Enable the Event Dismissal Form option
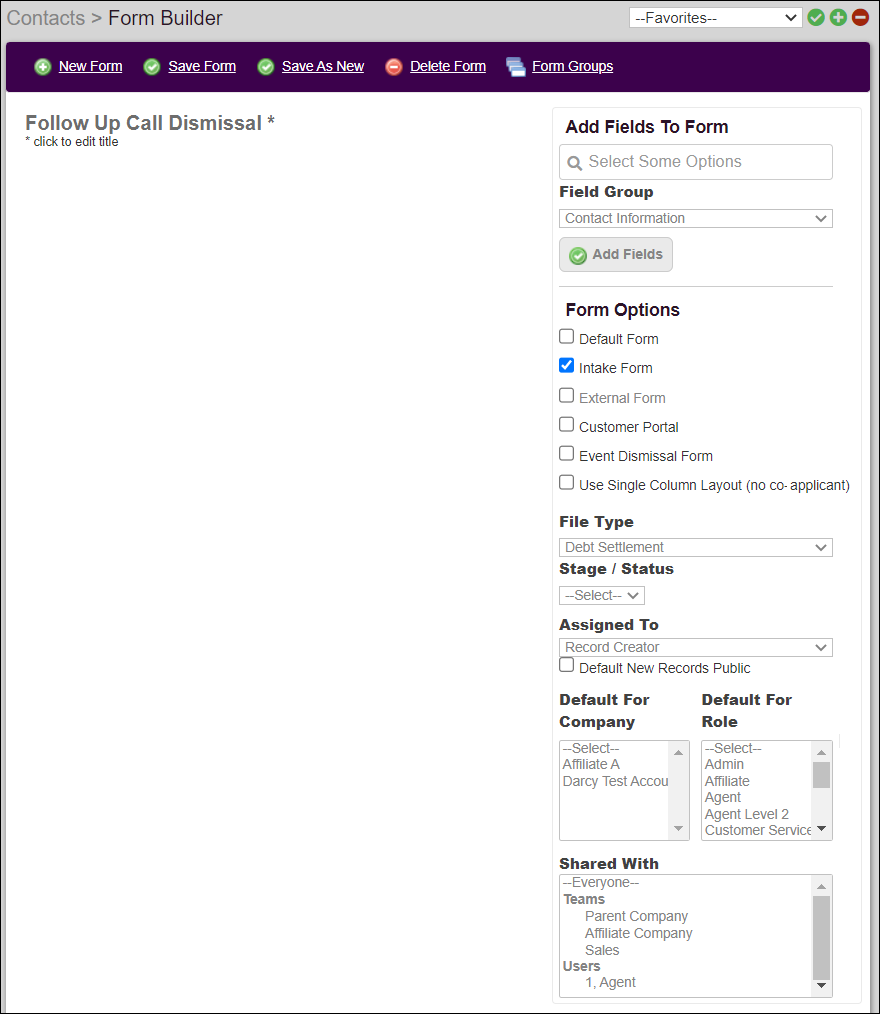The height and width of the screenshot is (1014, 880). coord(566,453)
